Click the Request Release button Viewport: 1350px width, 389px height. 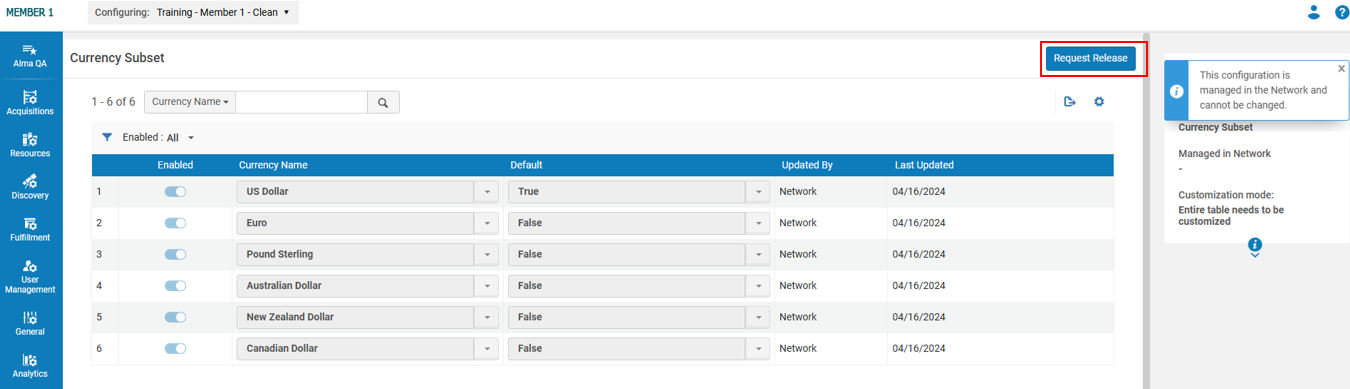pos(1091,58)
